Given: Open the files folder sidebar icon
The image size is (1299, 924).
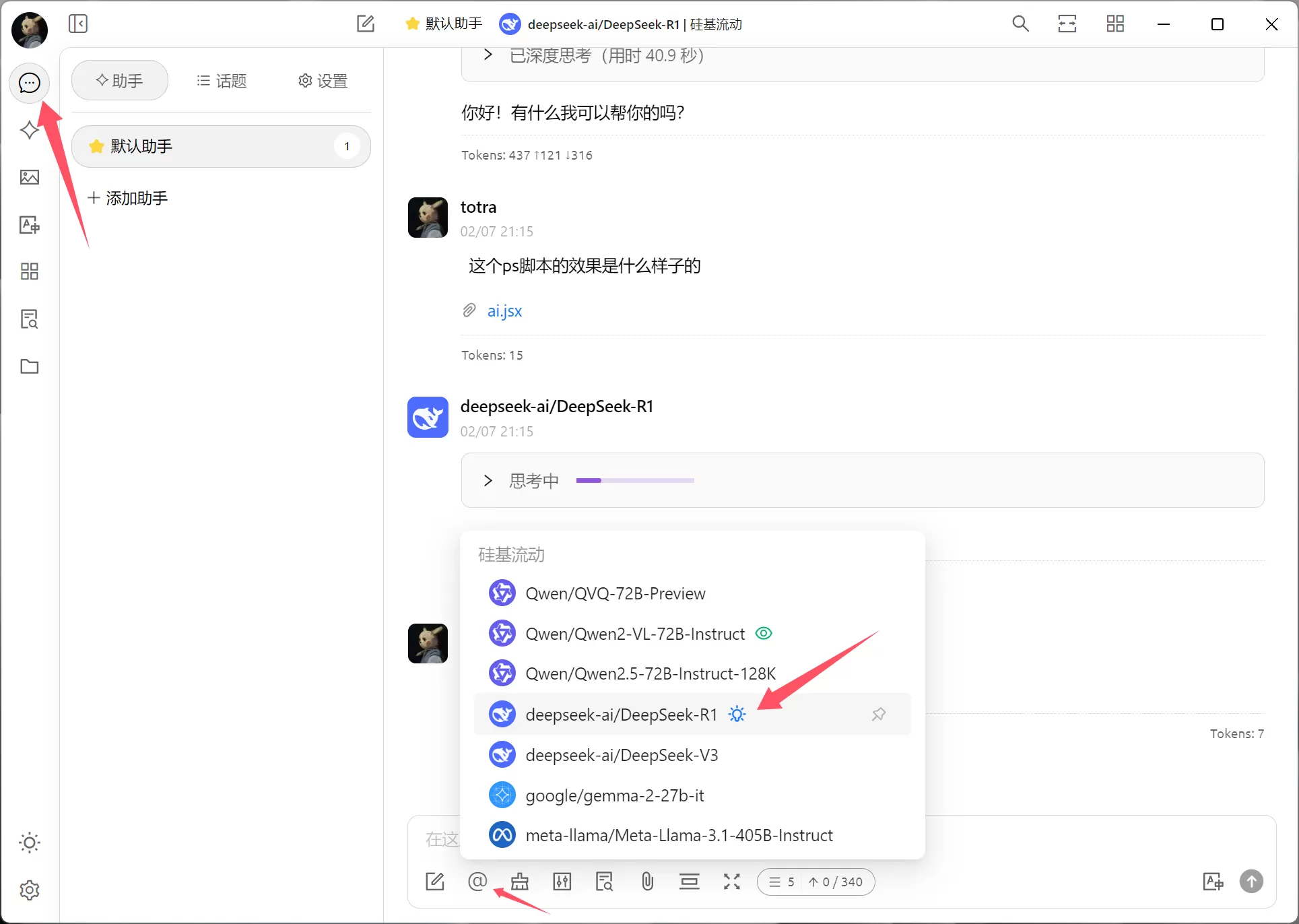Looking at the screenshot, I should [x=29, y=366].
